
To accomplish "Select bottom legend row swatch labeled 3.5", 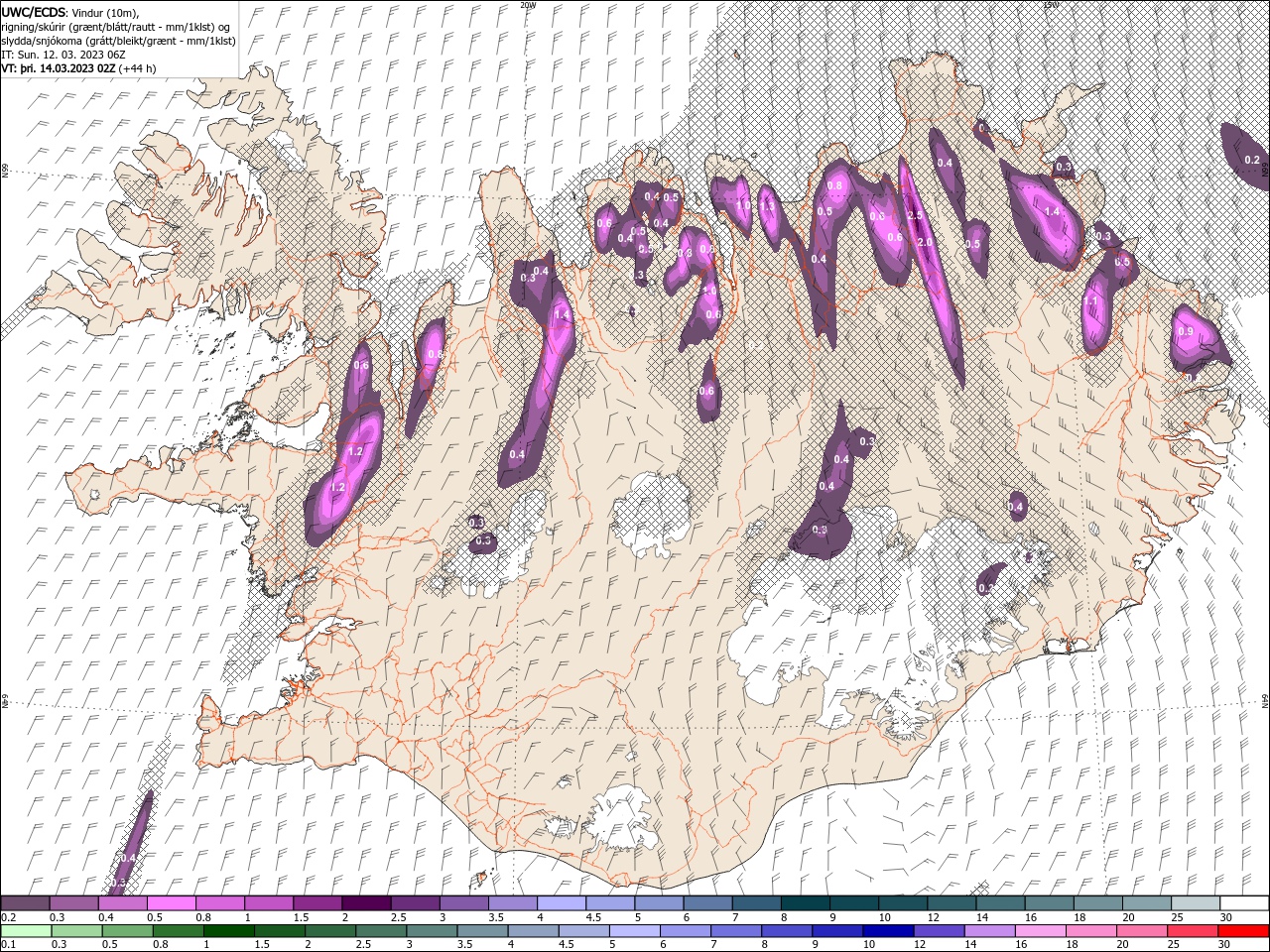I will [x=482, y=931].
